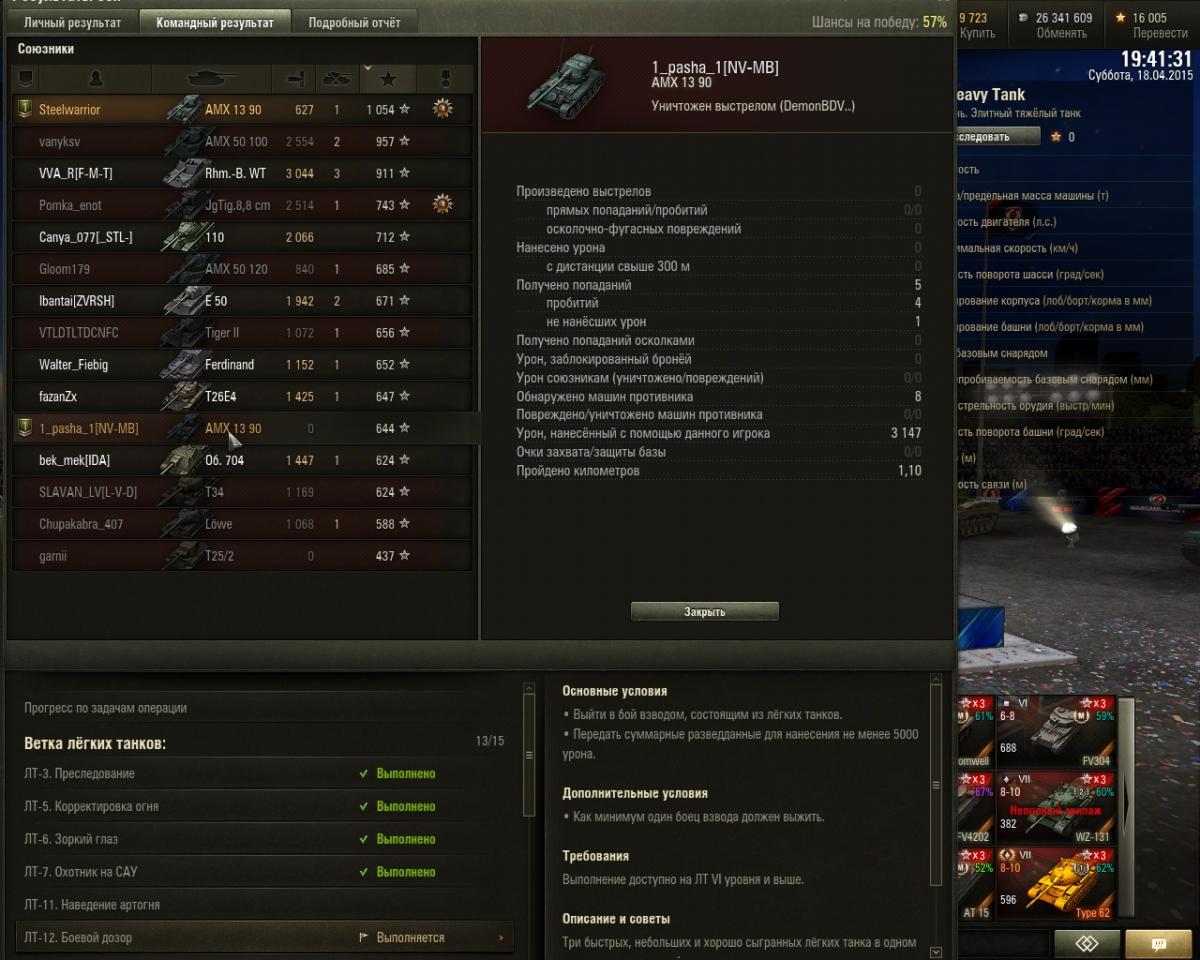The image size is (1200, 960).
Task: Select player SLAVAN_LV[L-V-D] row
Action: click(x=242, y=492)
